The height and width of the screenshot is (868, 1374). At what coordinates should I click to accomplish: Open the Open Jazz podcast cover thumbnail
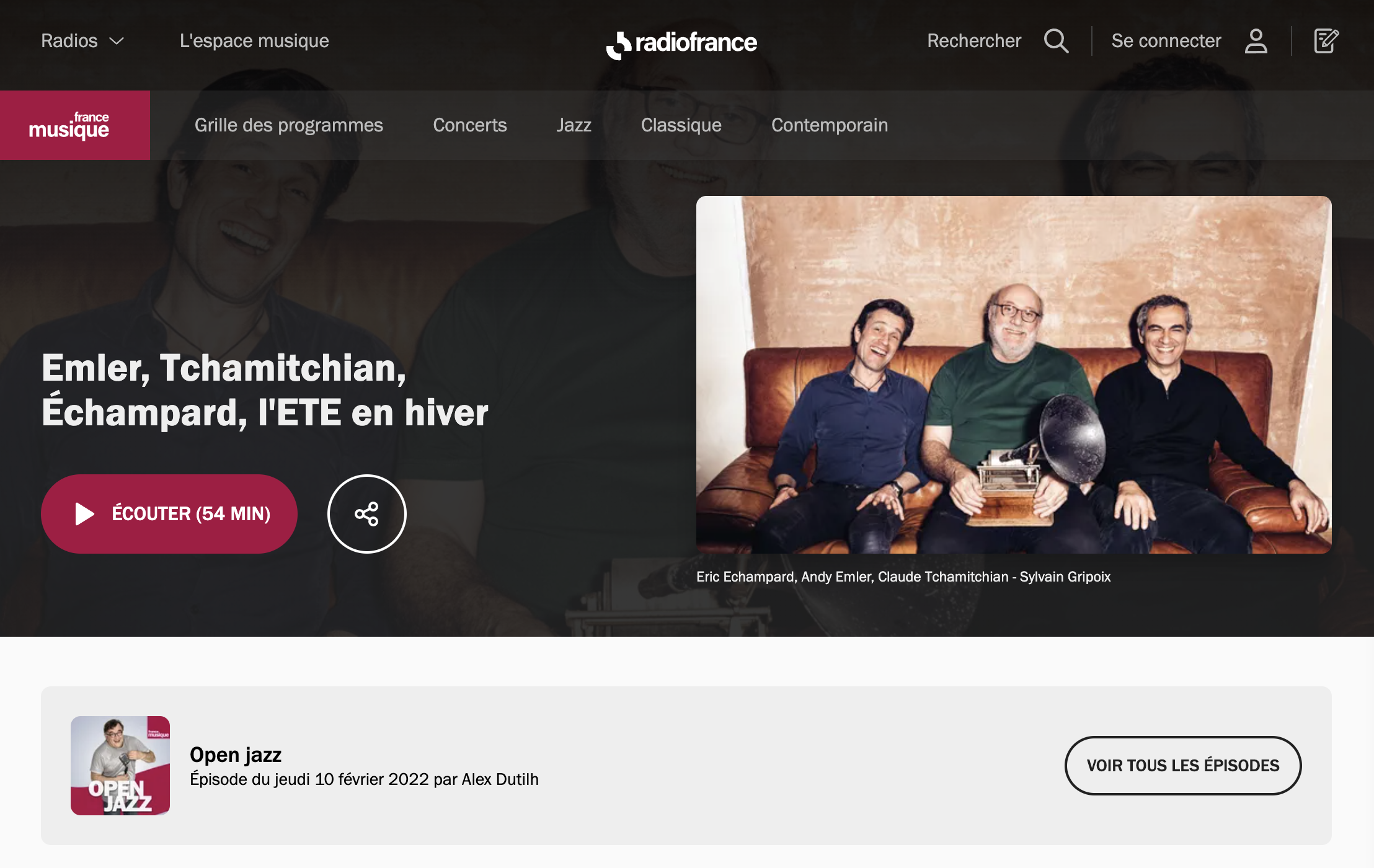(120, 766)
